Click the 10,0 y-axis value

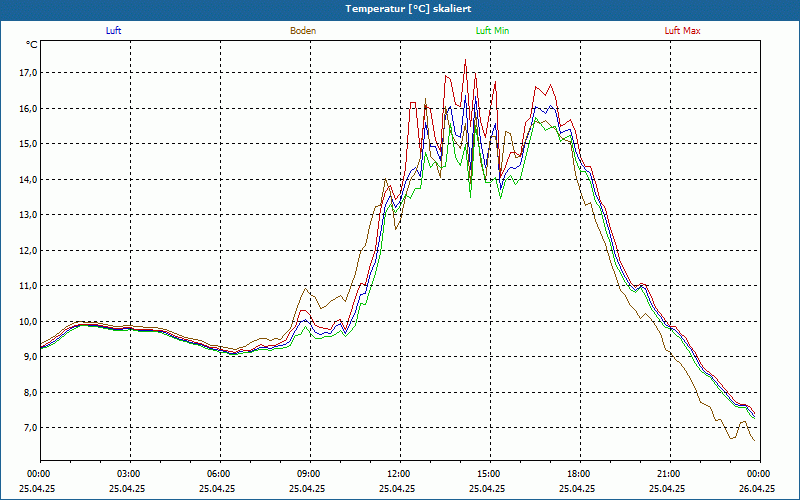(29, 321)
